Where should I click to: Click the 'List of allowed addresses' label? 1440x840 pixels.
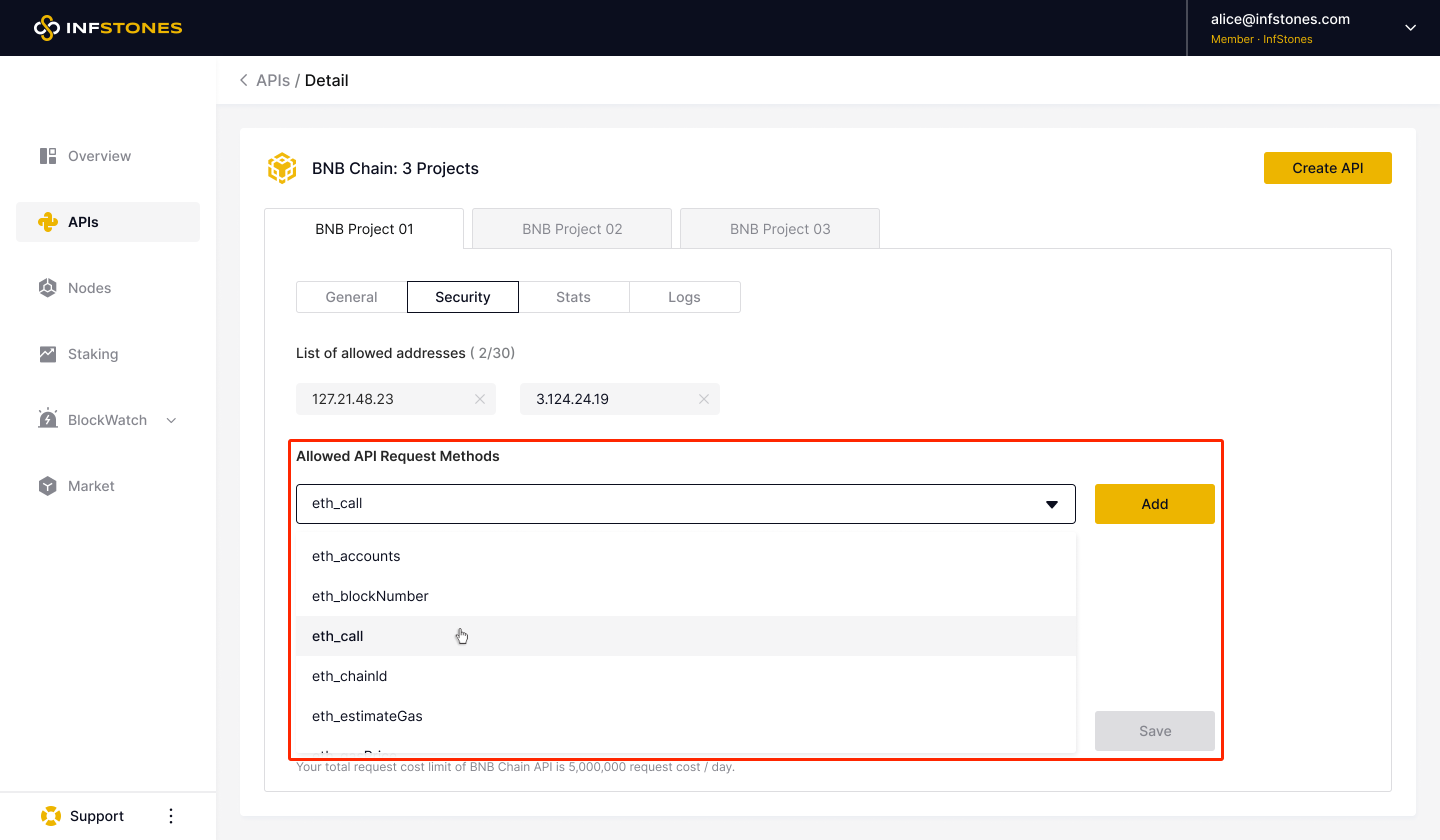point(380,353)
